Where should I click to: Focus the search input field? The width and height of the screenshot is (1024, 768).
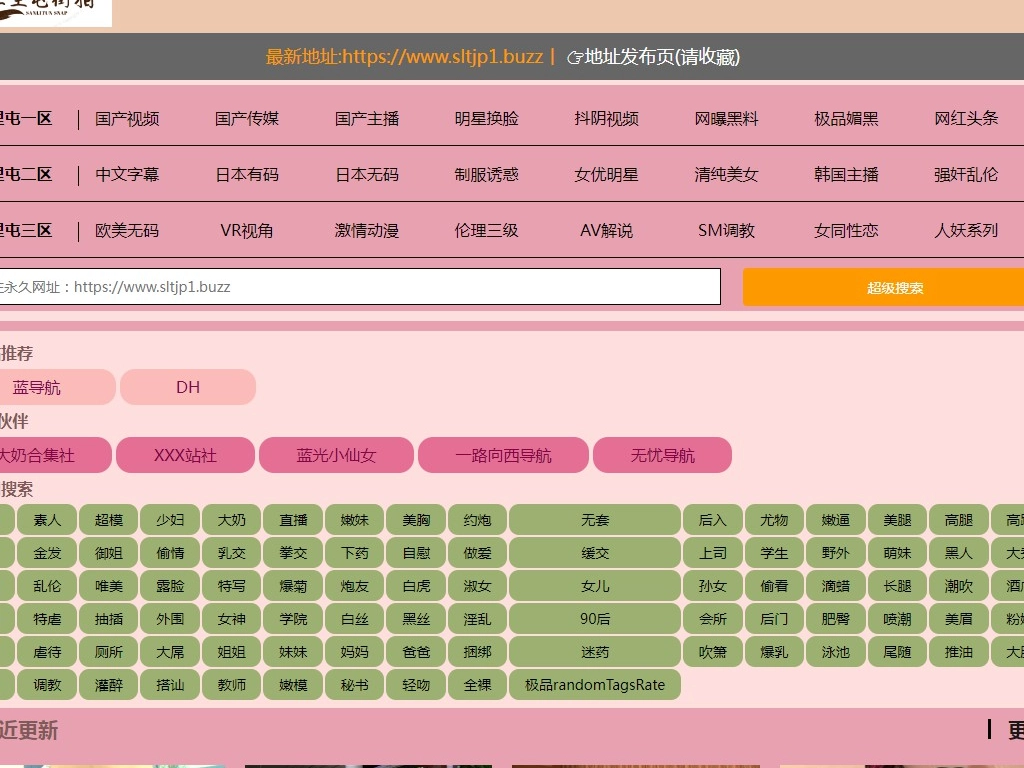360,287
